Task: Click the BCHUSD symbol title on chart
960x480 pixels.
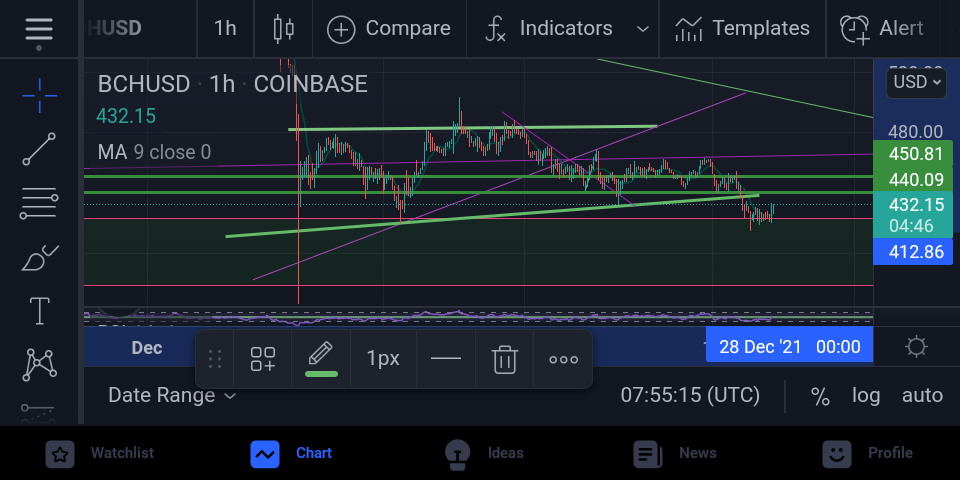Action: coord(233,84)
